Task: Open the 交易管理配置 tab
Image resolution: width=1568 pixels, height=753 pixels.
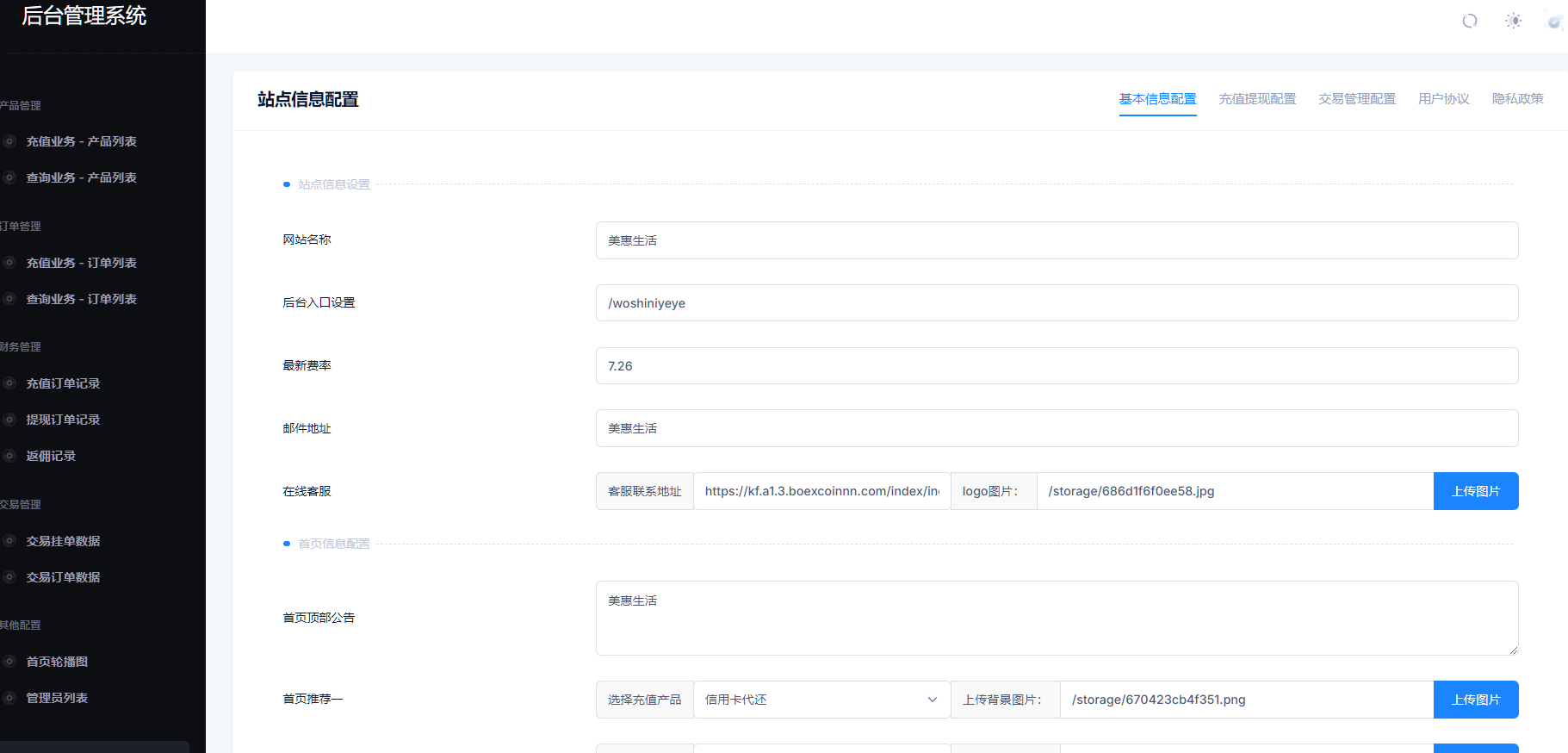Action: click(x=1357, y=99)
